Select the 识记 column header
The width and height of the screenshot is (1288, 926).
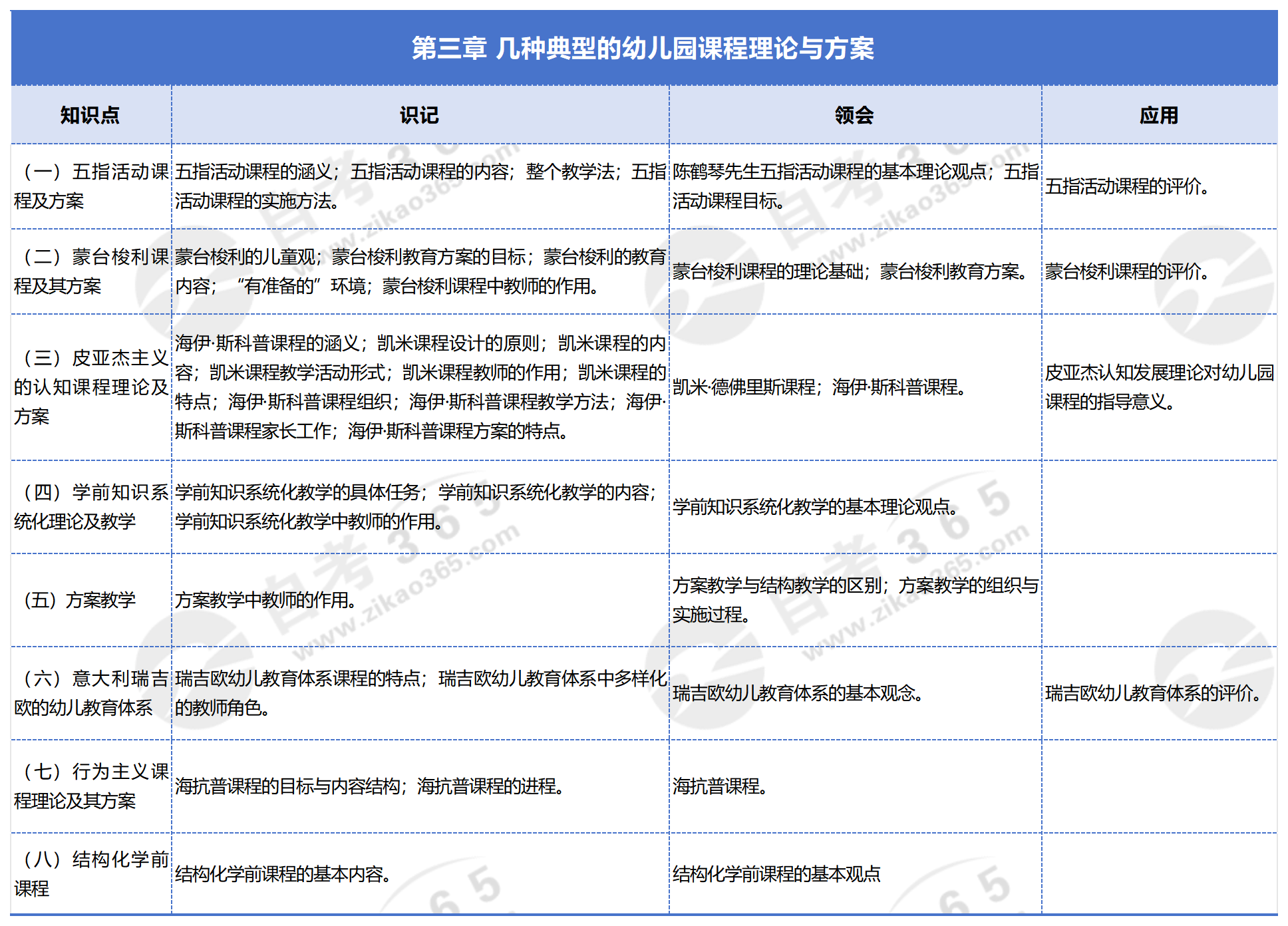420,115
